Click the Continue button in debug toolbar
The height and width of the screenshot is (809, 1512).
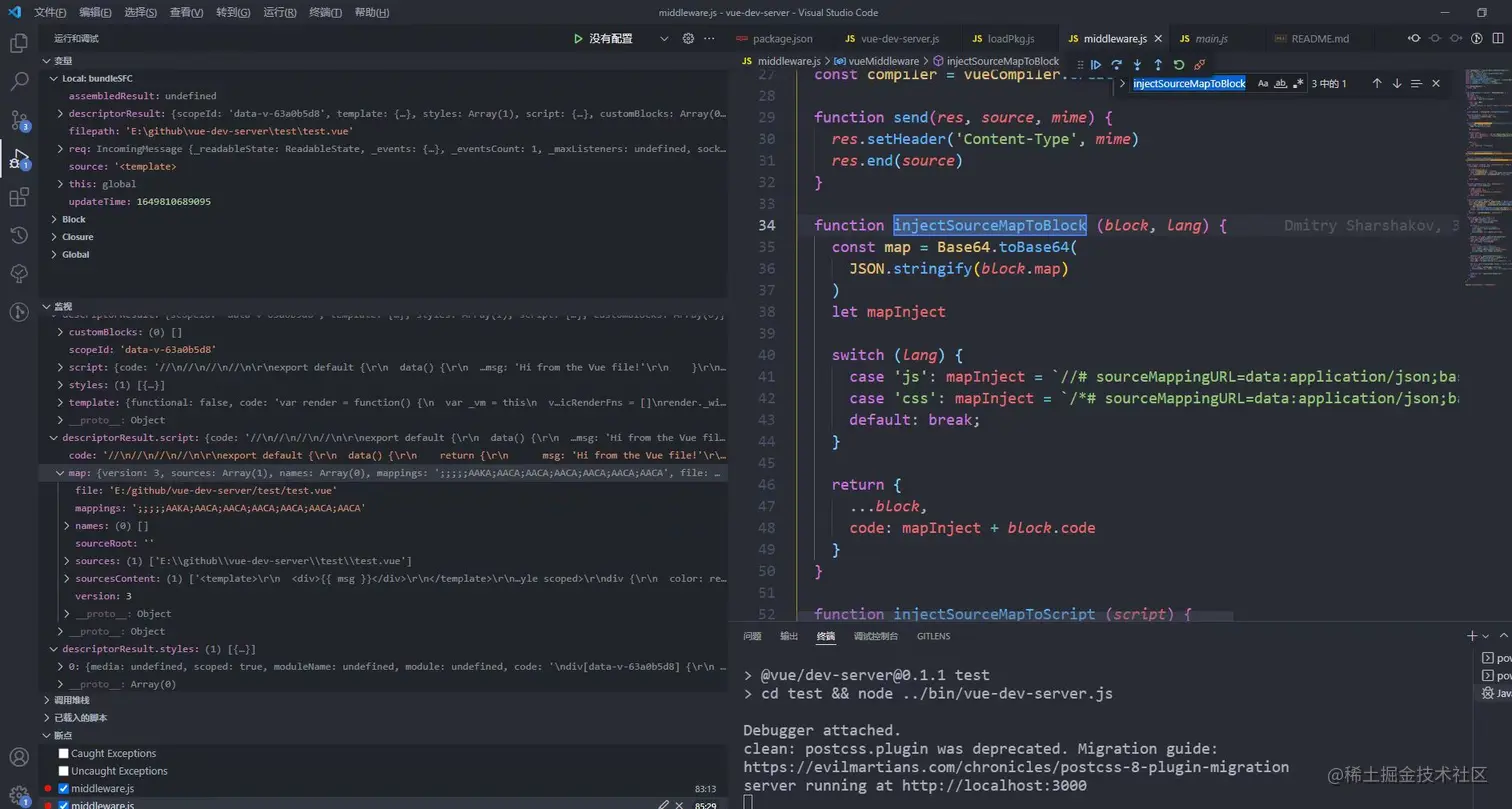(1095, 64)
